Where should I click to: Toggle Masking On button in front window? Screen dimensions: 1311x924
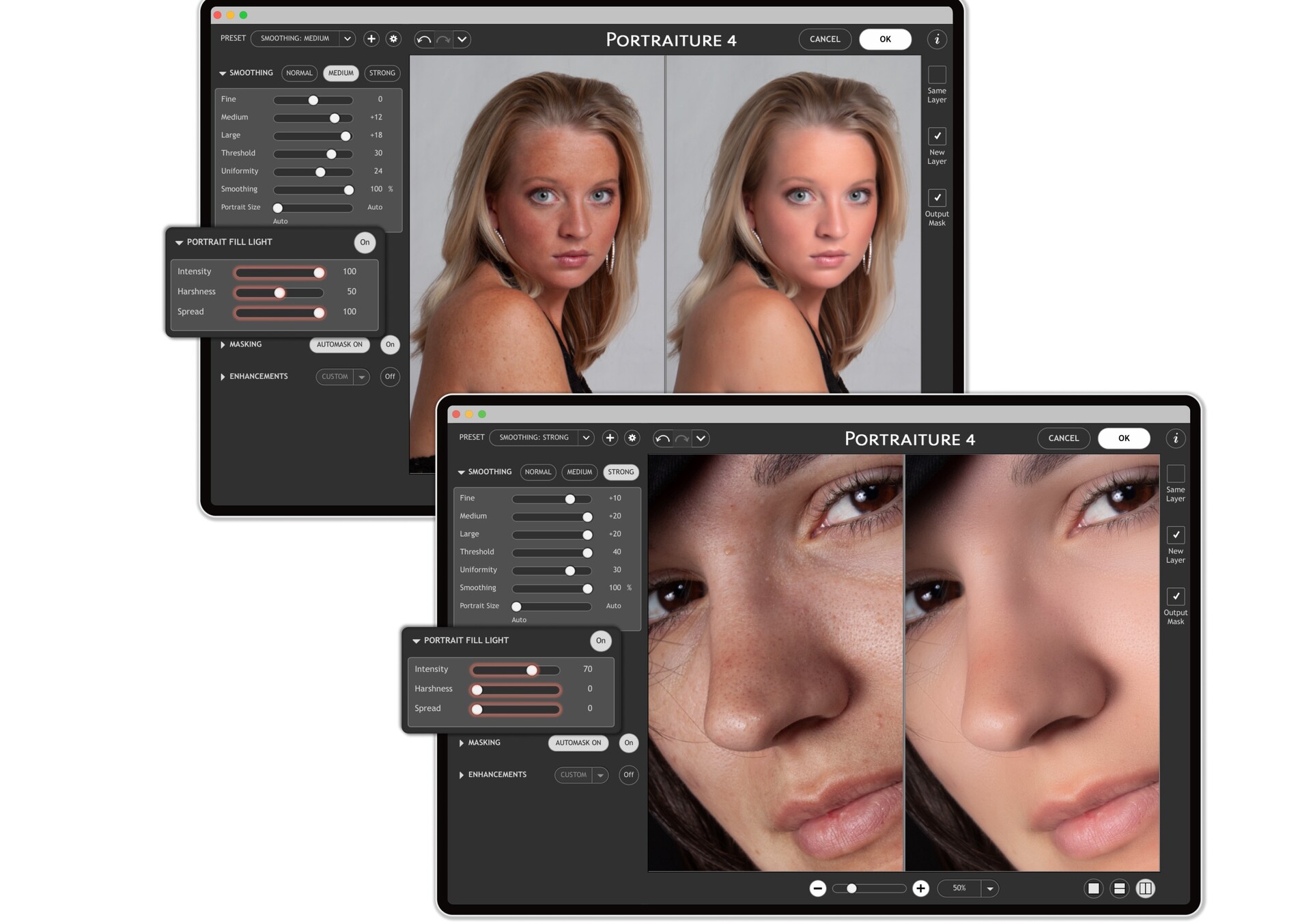(x=629, y=742)
